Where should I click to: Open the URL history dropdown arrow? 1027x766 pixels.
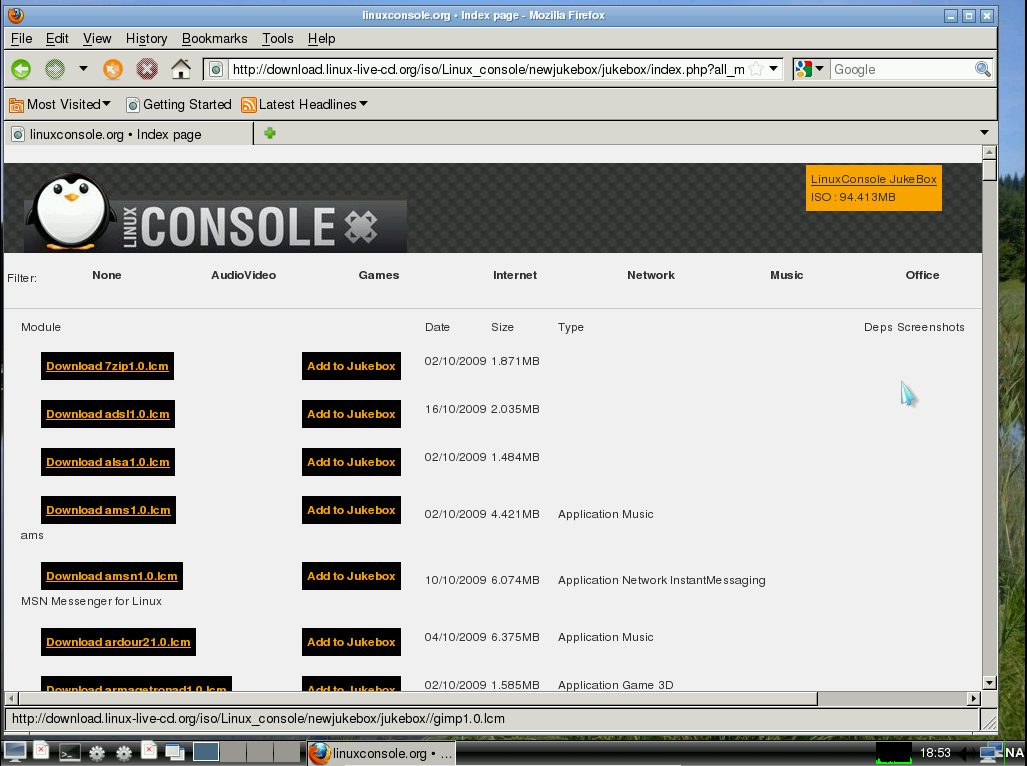click(x=774, y=69)
